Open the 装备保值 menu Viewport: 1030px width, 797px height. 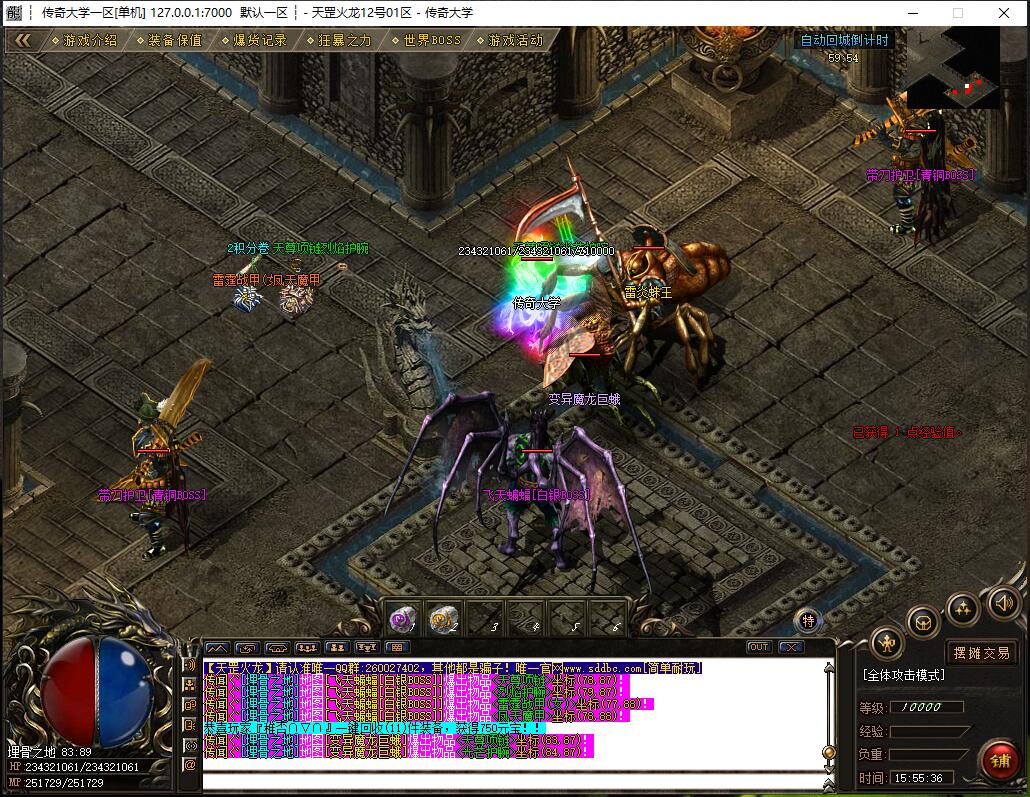pos(169,40)
